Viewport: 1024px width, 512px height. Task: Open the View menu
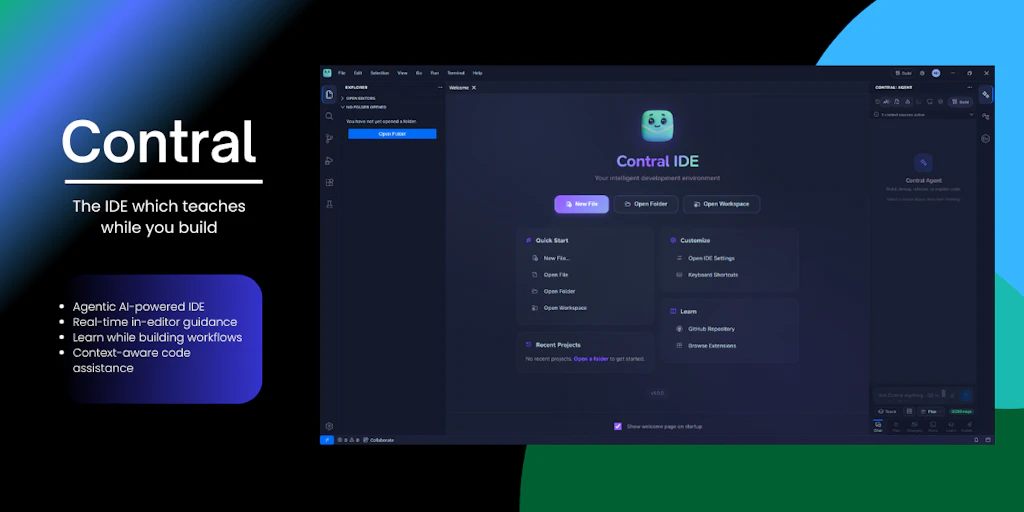(x=402, y=73)
